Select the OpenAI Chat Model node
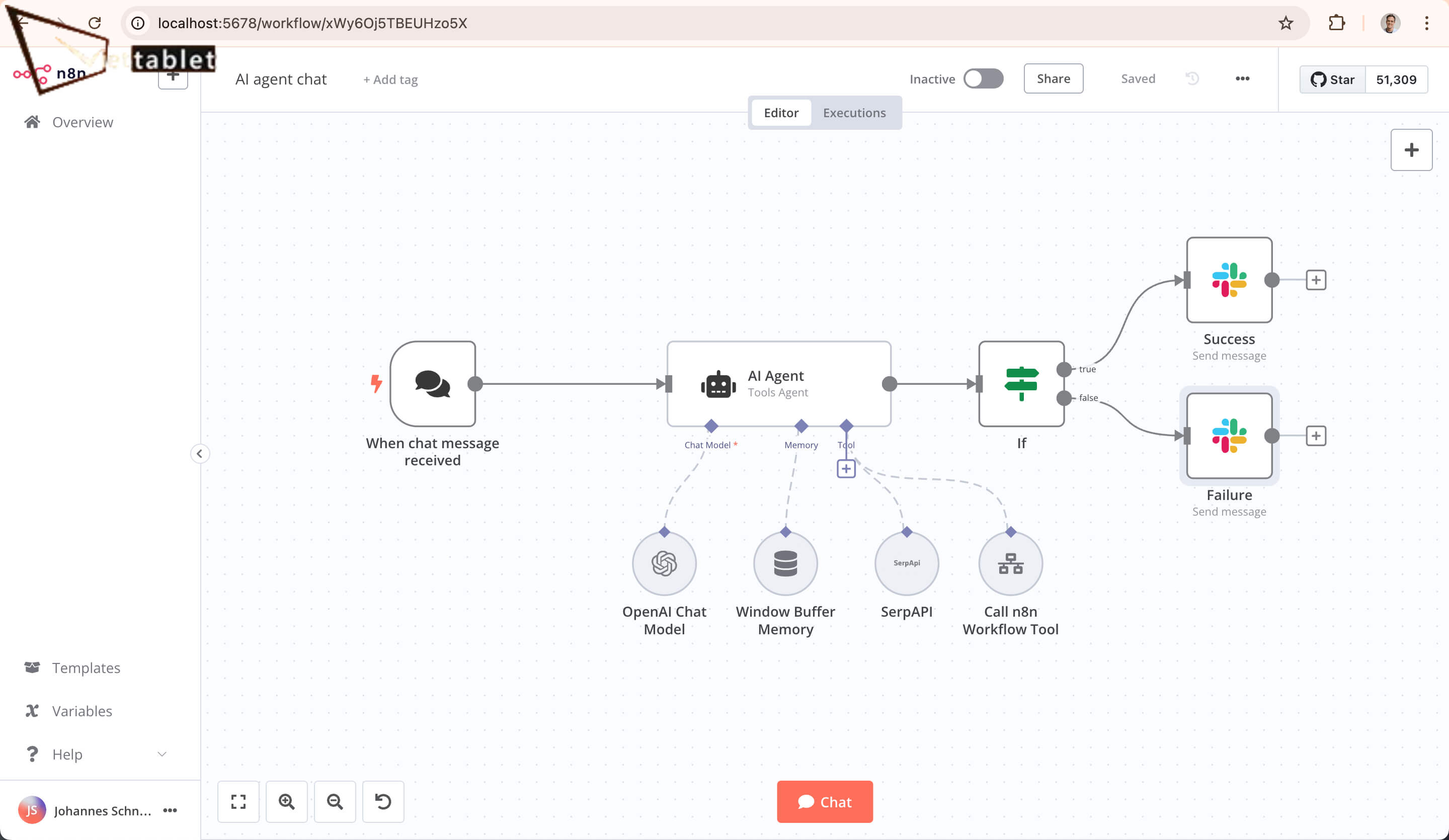The height and width of the screenshot is (840, 1449). click(664, 563)
